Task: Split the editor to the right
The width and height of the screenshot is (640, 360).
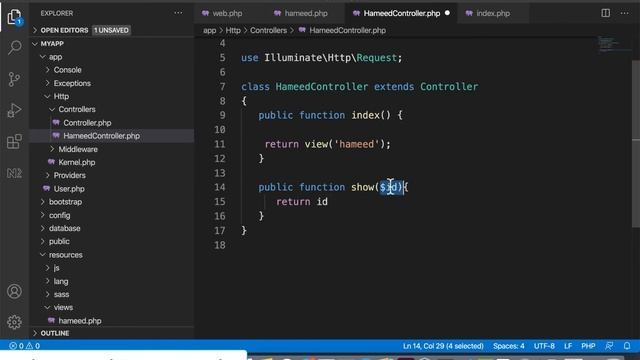Action: tap(606, 13)
